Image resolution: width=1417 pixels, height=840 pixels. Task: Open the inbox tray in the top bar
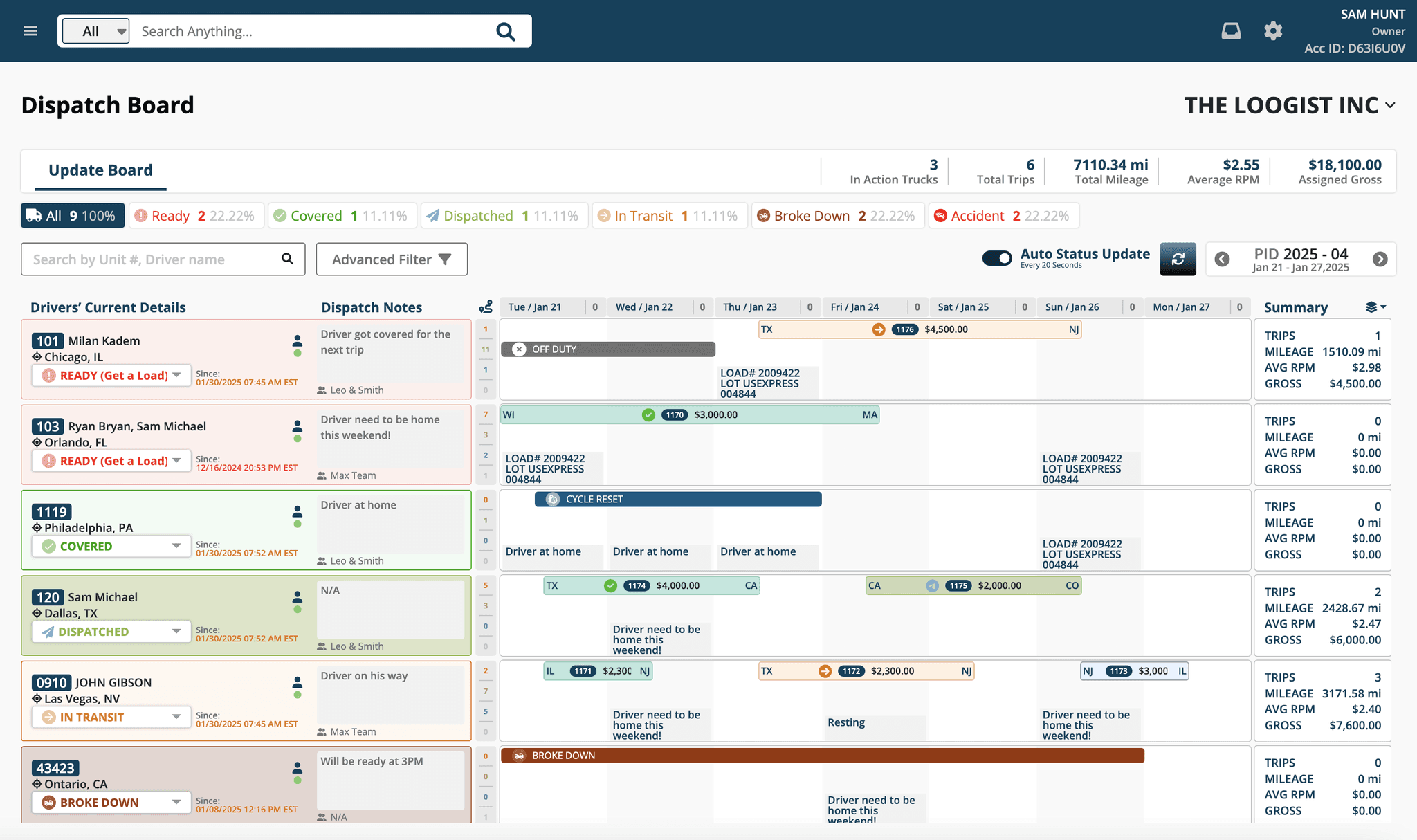coord(1231,30)
